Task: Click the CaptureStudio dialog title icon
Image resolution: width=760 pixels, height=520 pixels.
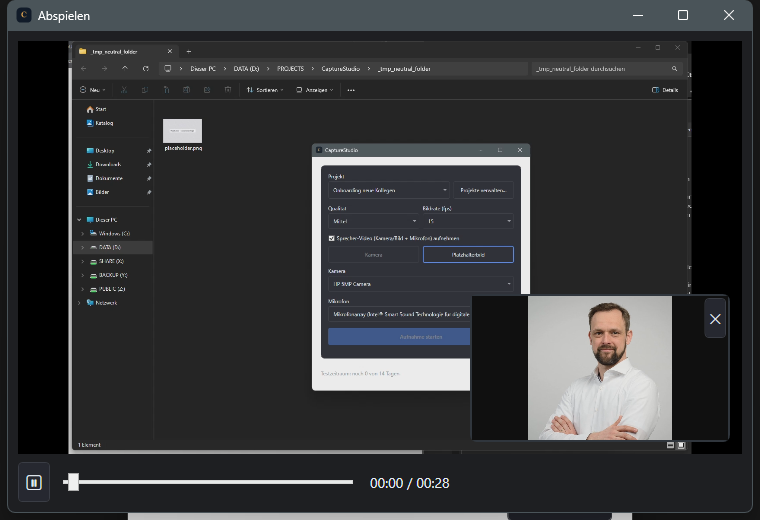Action: [319, 150]
